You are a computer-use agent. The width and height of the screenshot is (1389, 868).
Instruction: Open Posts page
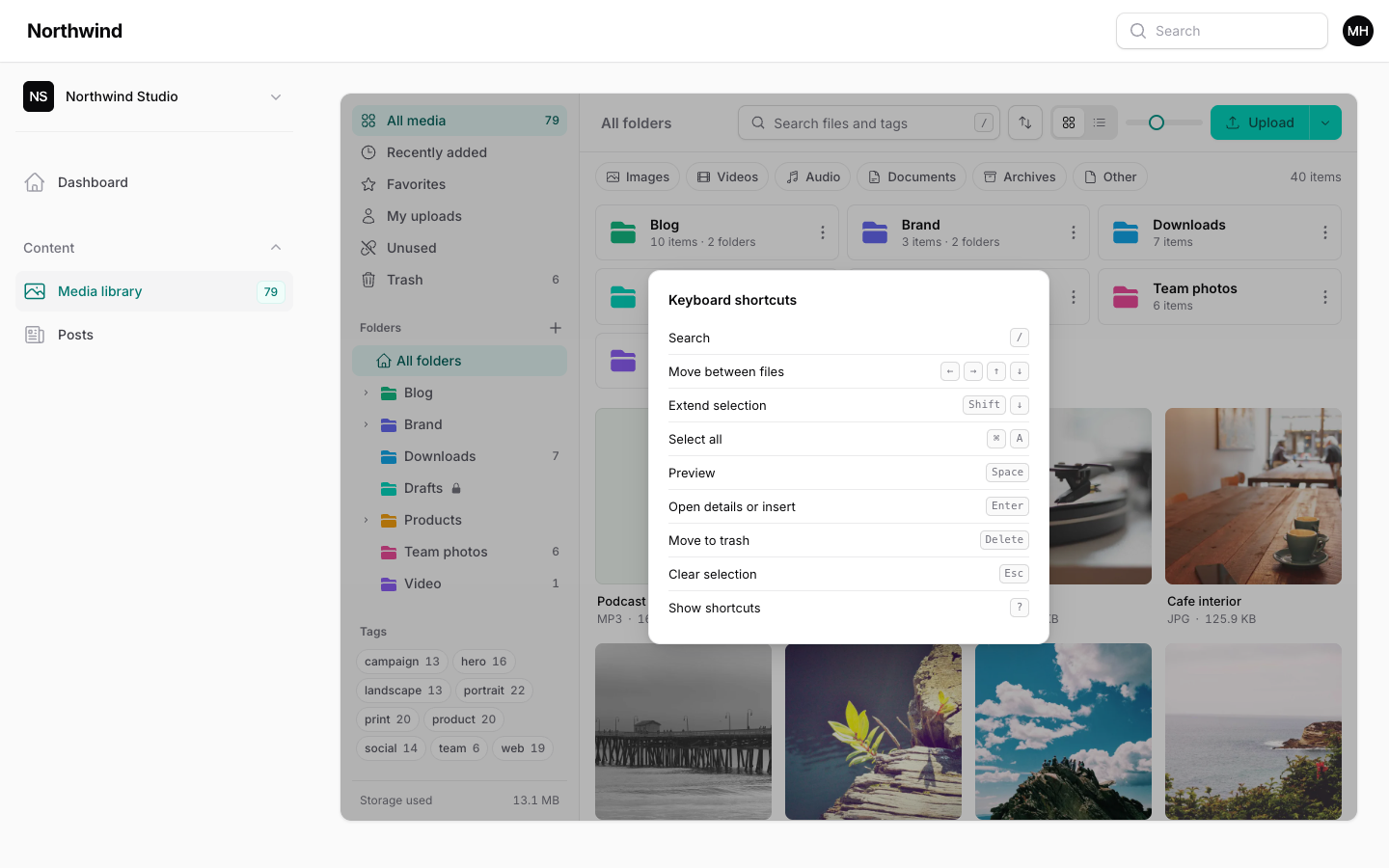point(154,335)
